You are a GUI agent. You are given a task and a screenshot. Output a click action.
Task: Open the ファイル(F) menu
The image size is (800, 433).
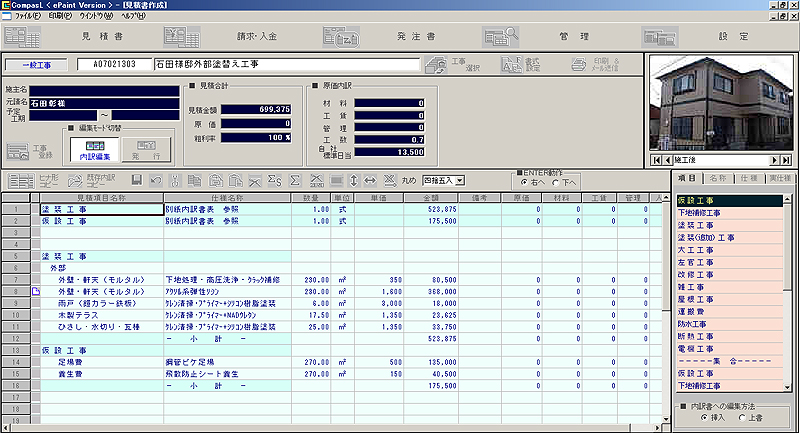[27, 17]
